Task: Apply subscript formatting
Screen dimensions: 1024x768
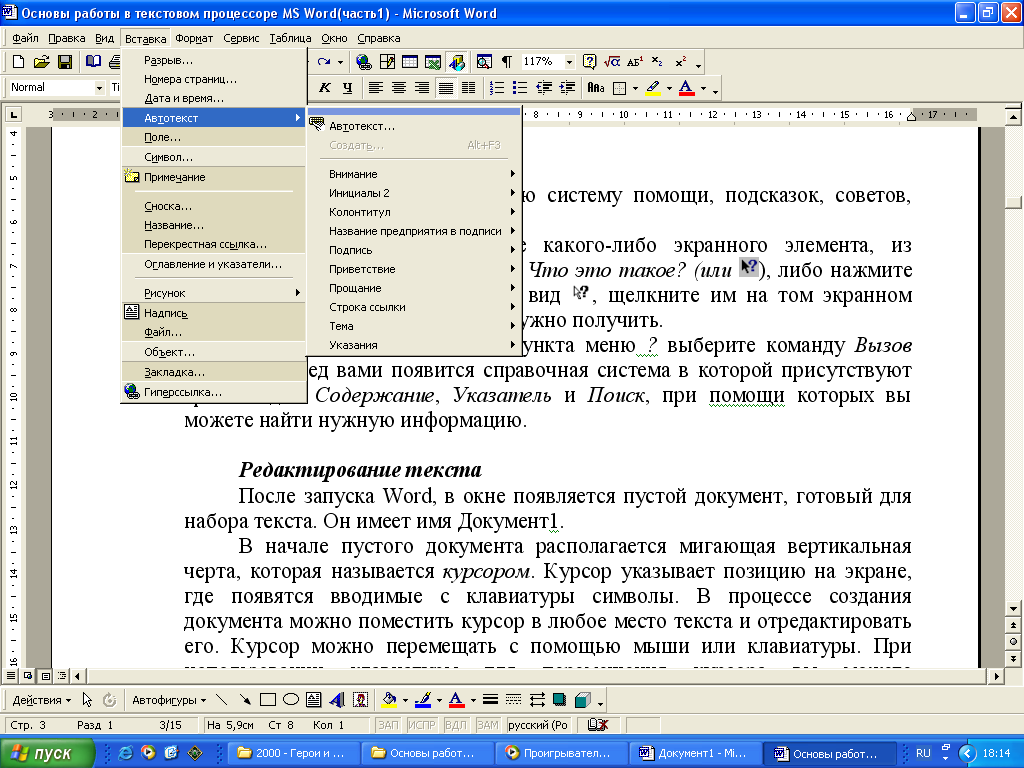Action: [x=658, y=62]
